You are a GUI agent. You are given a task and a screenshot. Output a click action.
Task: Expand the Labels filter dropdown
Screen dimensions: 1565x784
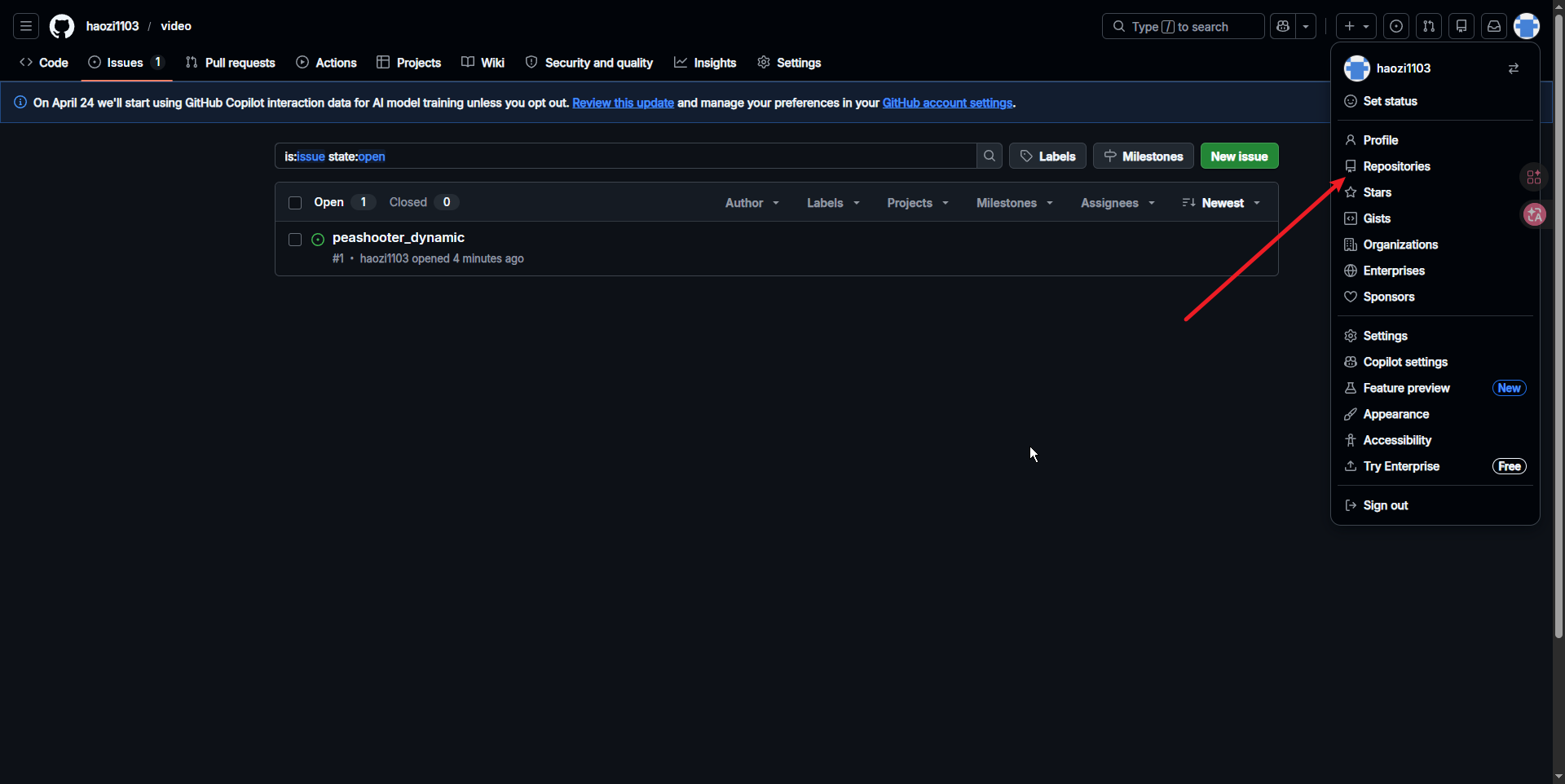pos(833,203)
